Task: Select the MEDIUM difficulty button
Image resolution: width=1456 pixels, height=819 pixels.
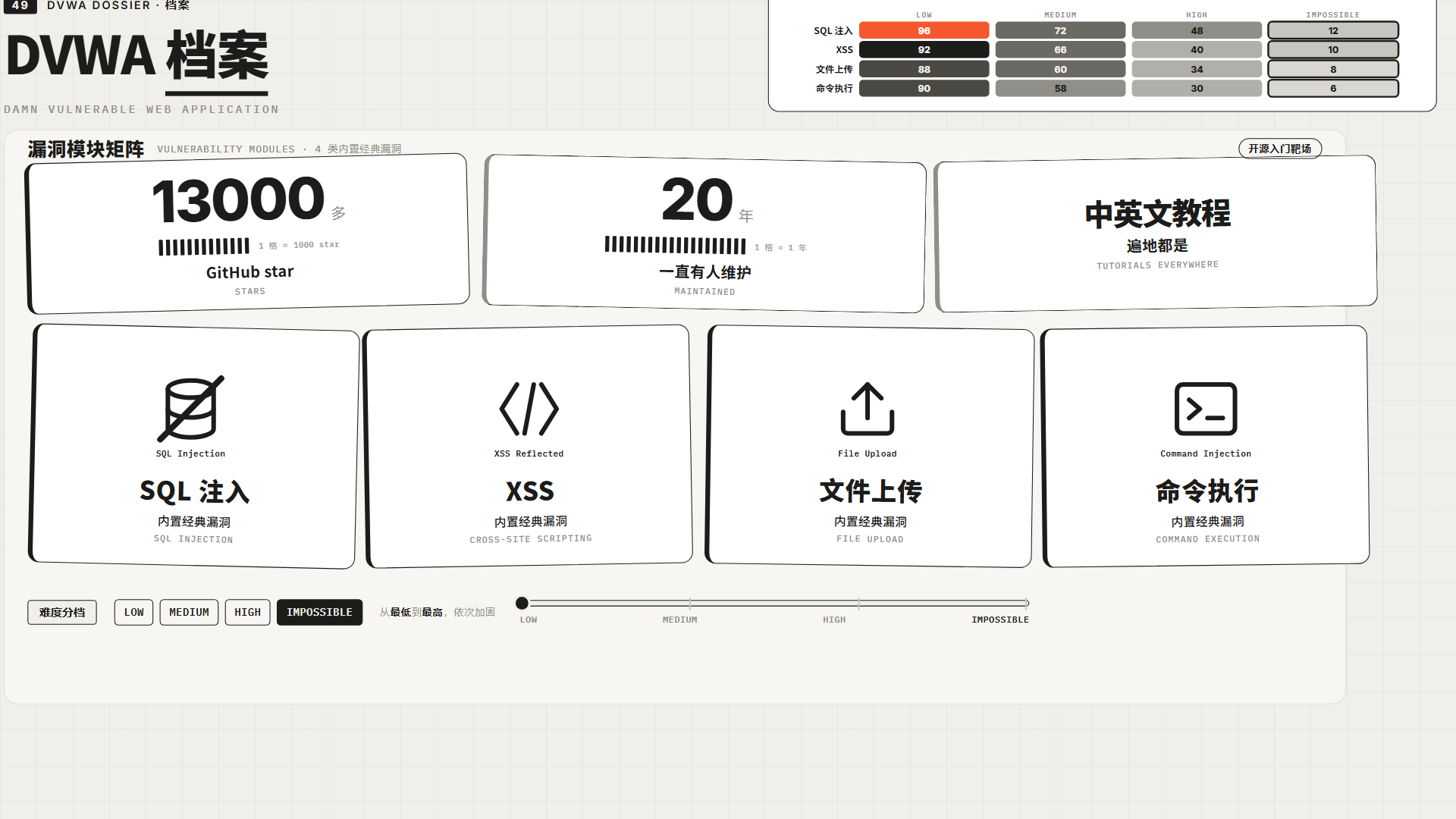Action: [x=189, y=612]
